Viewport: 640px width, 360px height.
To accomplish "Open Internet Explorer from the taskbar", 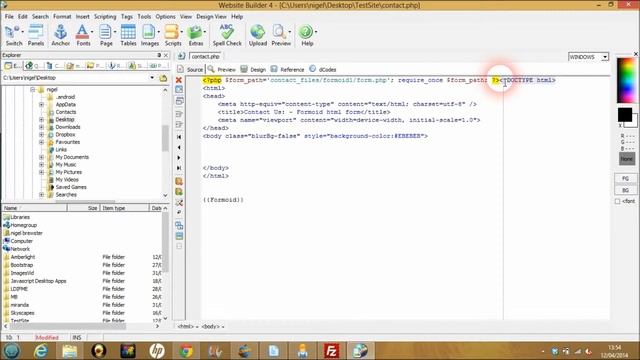I will click(41, 351).
